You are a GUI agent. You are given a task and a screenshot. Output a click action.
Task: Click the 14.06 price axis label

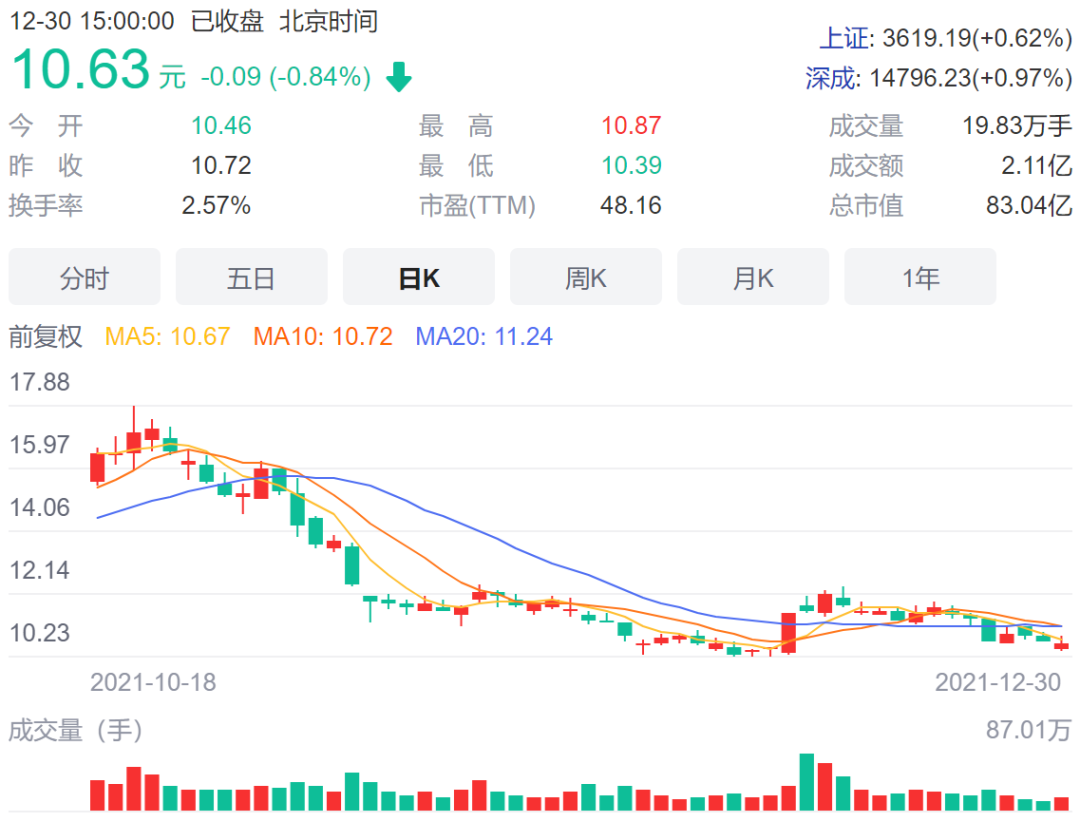(39, 507)
